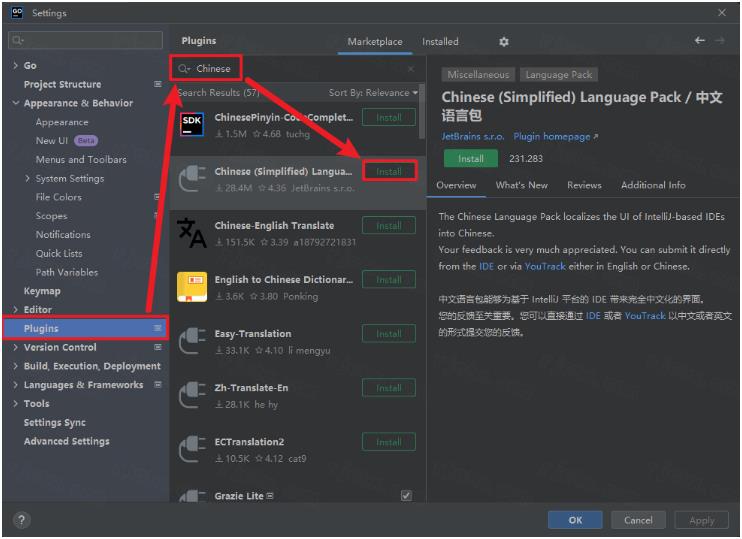Select Advanced Settings in the tree
The image size is (742, 539).
67,441
